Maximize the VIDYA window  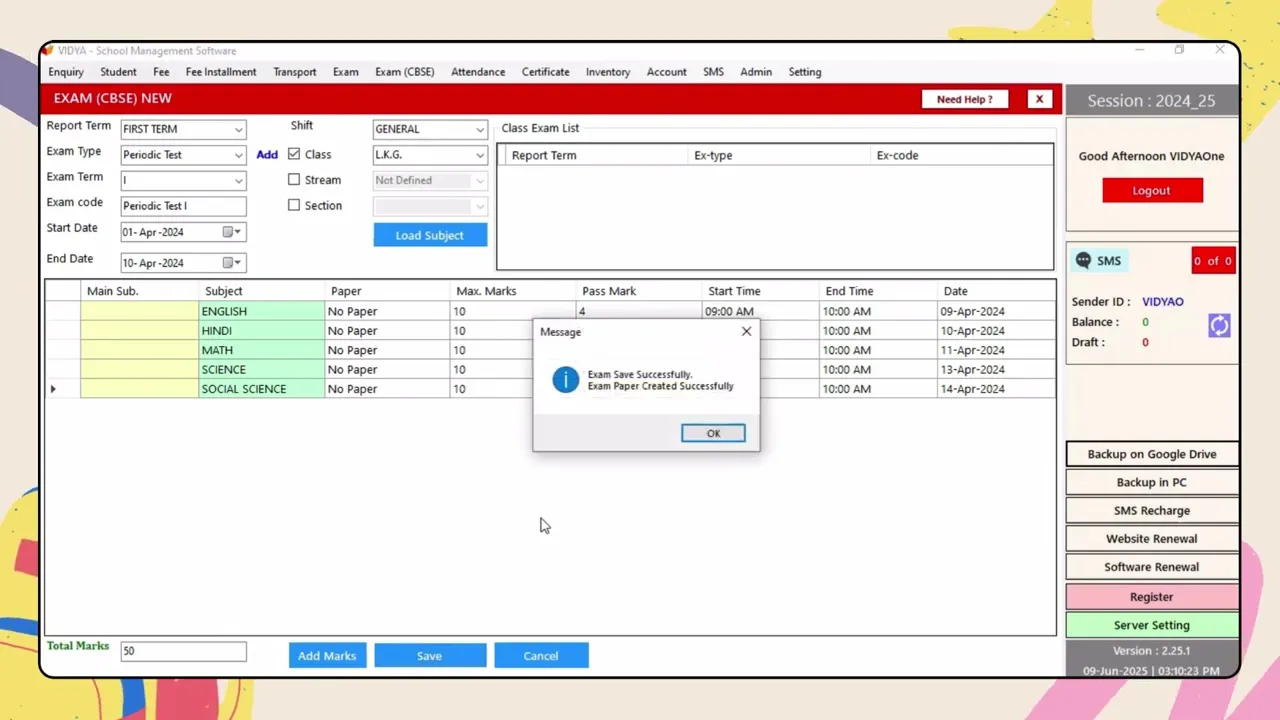click(1180, 50)
